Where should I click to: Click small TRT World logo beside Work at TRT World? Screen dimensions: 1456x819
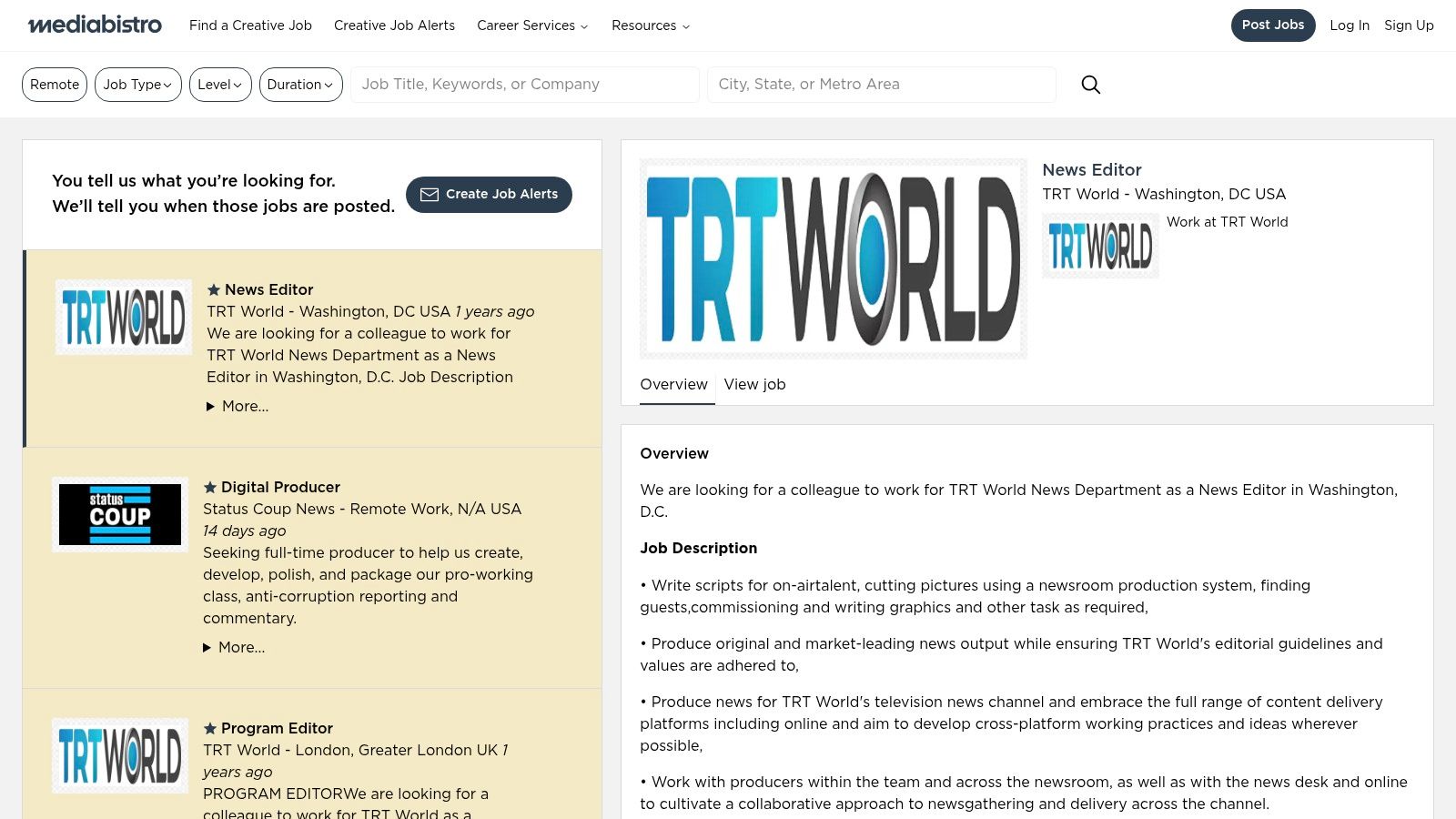pos(1100,246)
